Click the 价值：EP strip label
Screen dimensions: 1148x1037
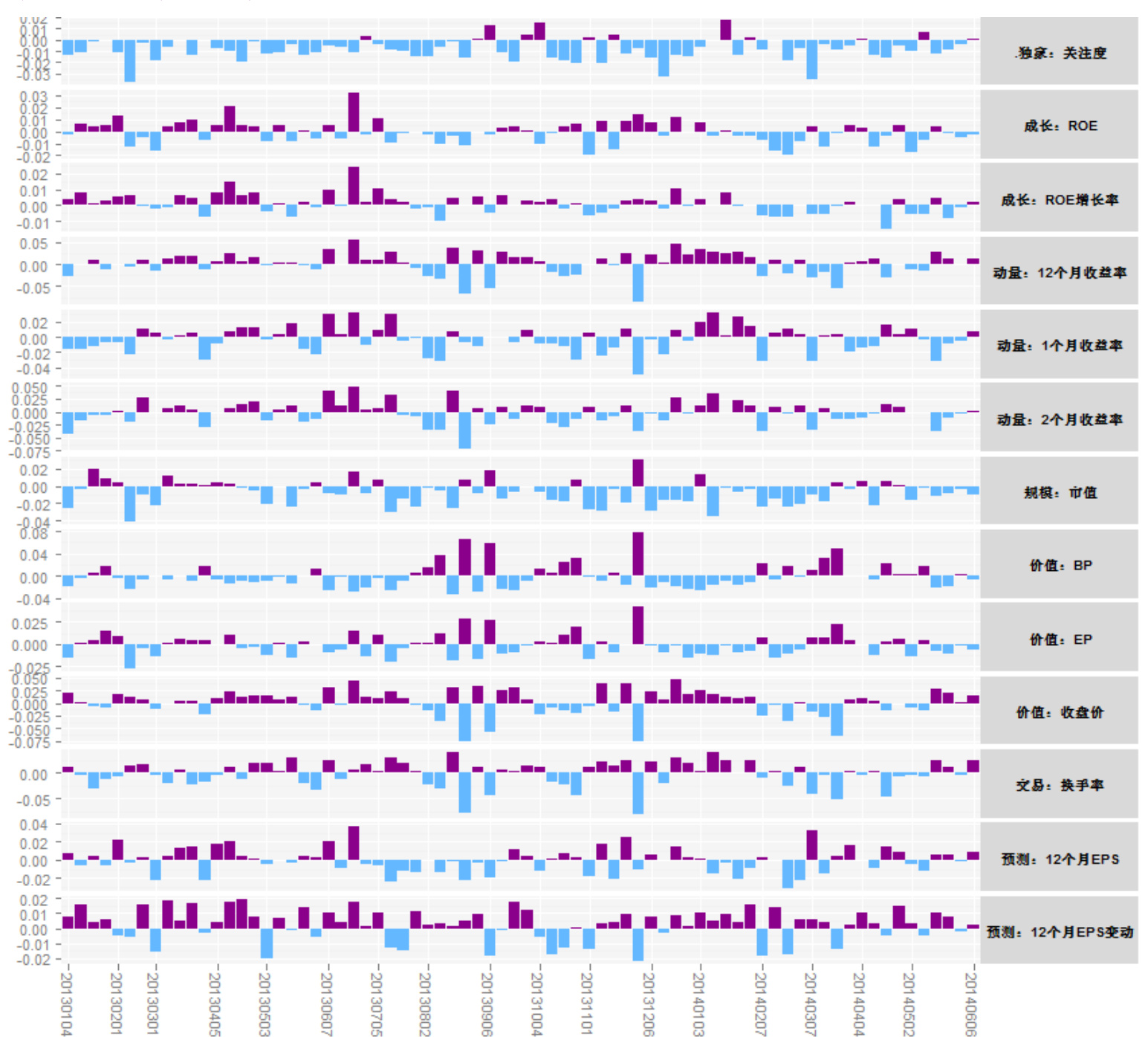pos(1060,639)
